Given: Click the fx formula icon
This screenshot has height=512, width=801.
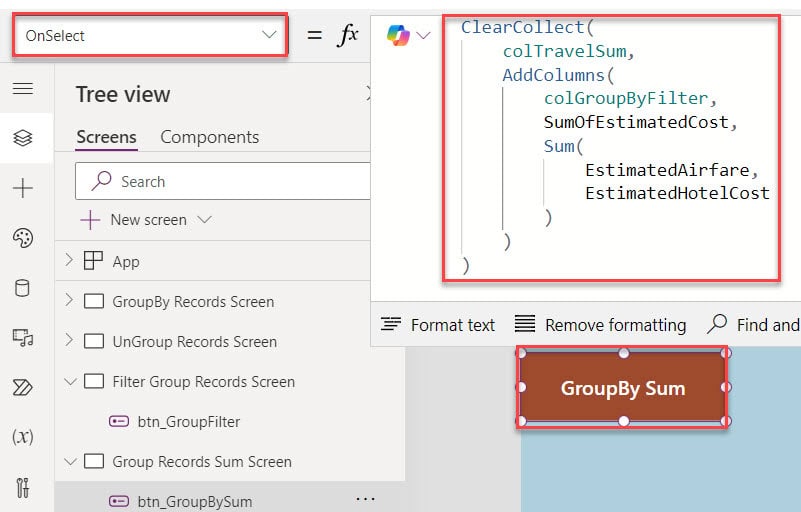Looking at the screenshot, I should pos(348,35).
